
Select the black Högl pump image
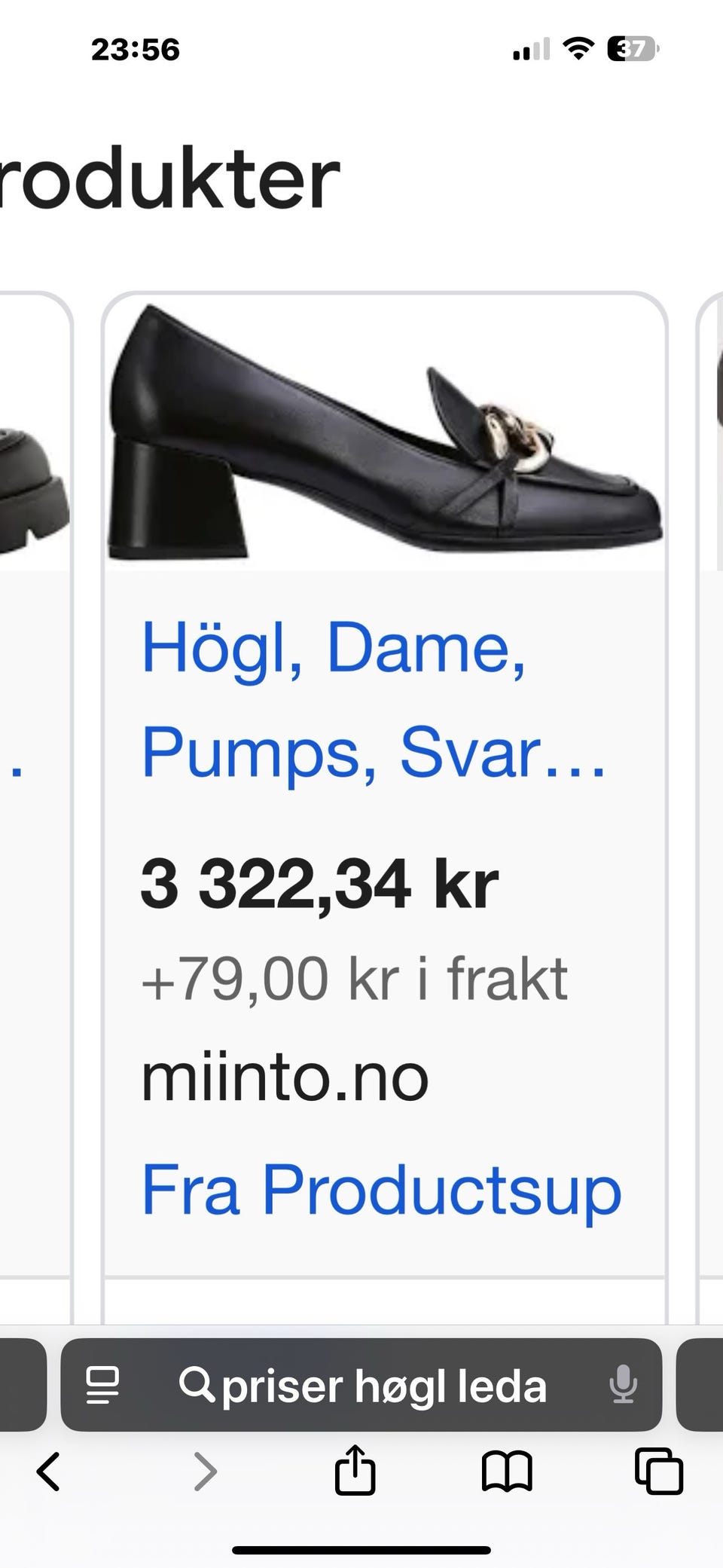pos(385,432)
